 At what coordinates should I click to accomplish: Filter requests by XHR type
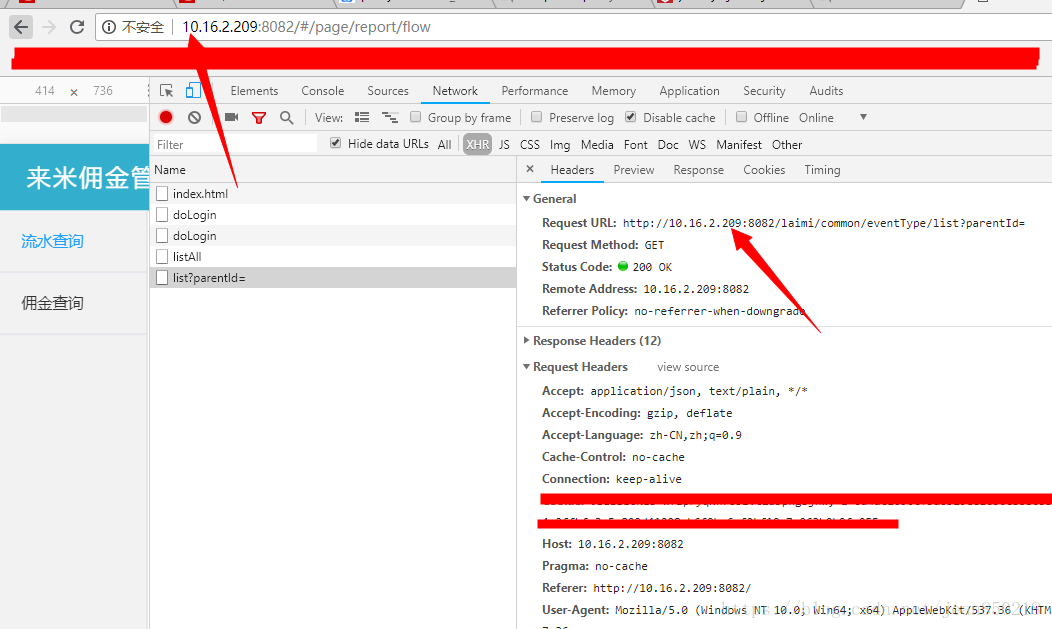pos(478,144)
